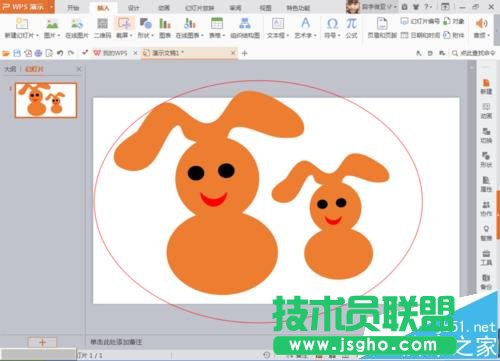Image resolution: width=500 pixels, height=361 pixels.
Task: Open the 视图 (View) ribbon tab
Action: pyautogui.click(x=265, y=8)
